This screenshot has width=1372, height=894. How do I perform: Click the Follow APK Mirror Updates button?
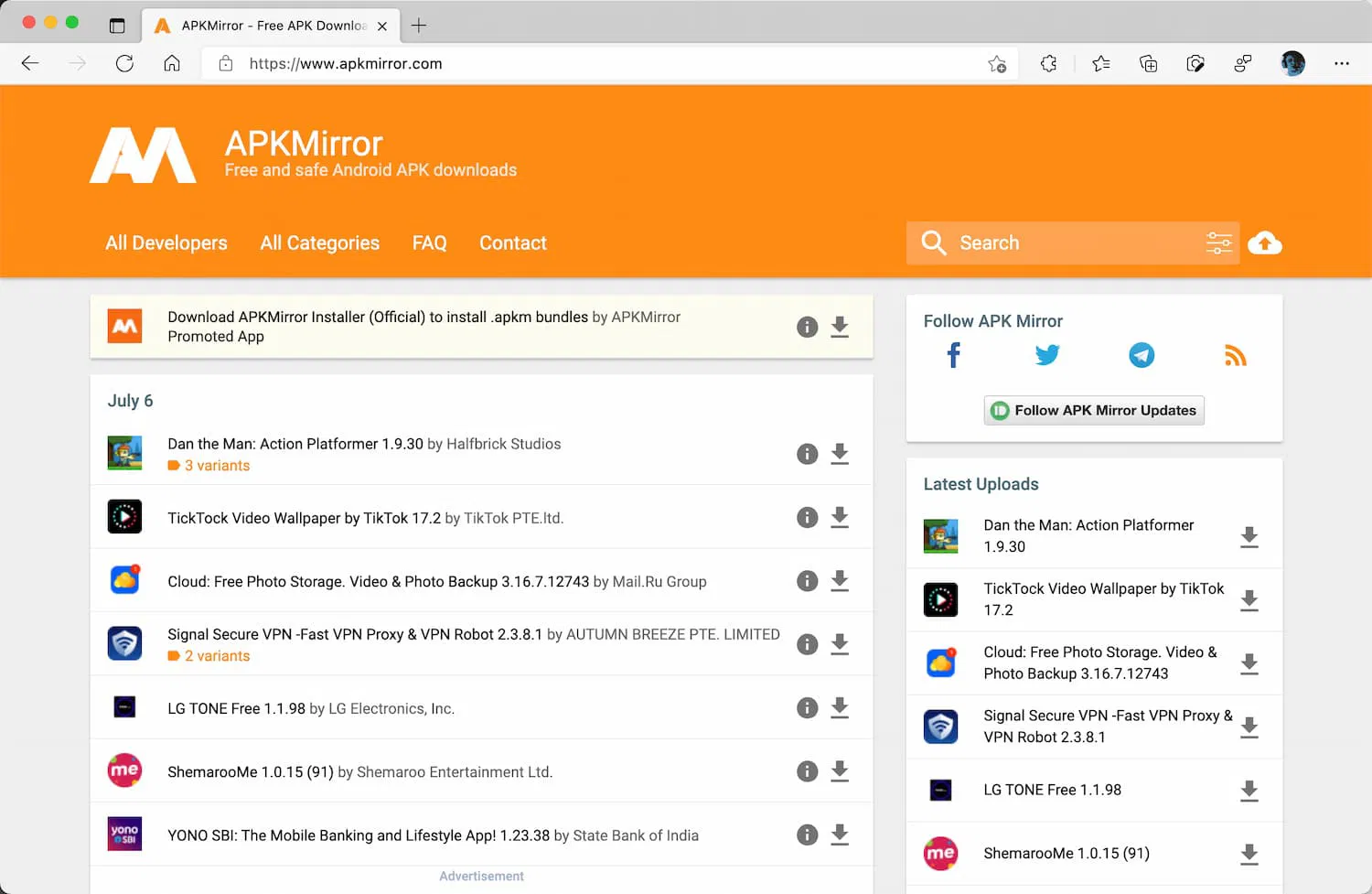point(1094,410)
